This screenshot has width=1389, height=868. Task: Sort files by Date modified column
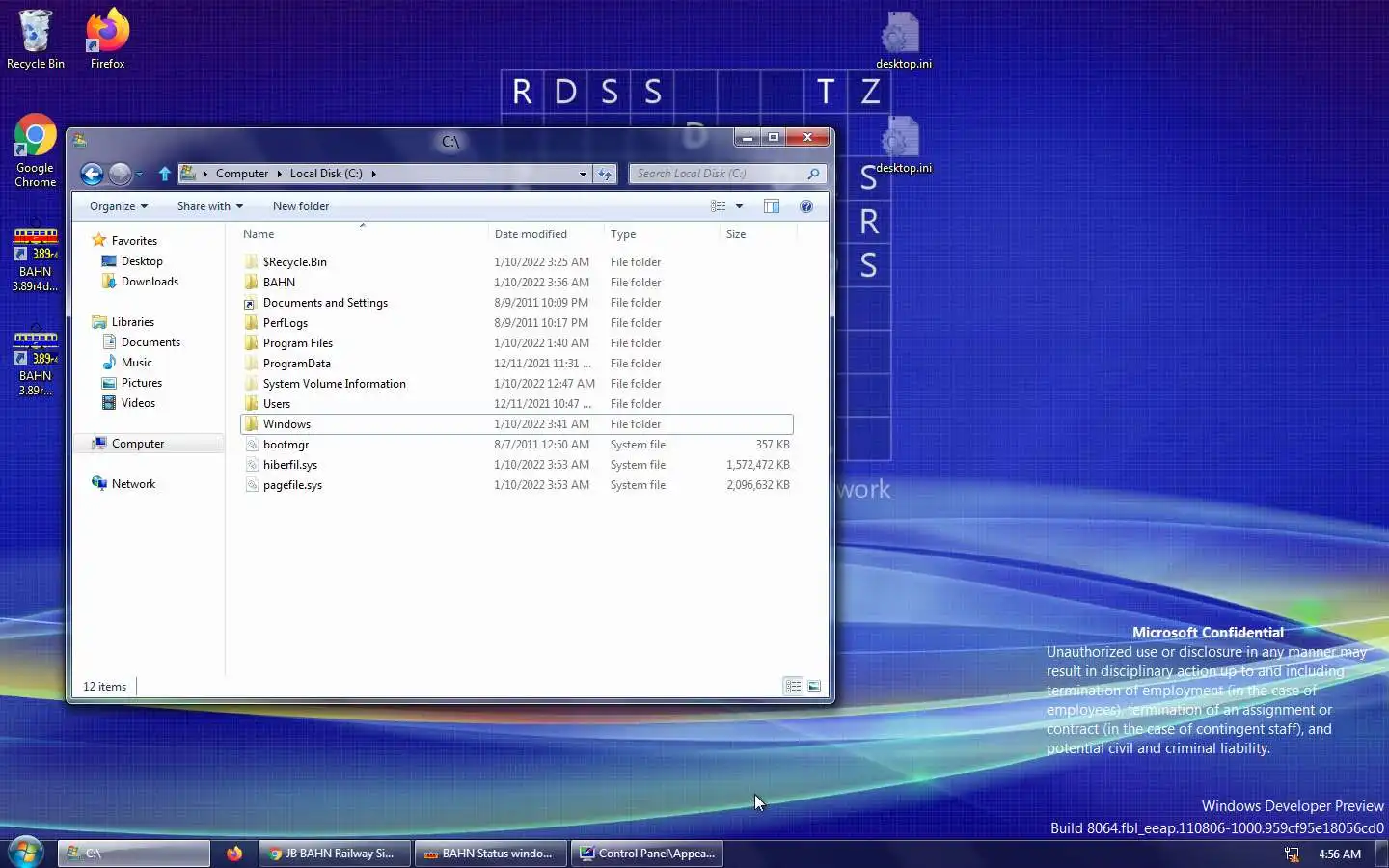546,234
